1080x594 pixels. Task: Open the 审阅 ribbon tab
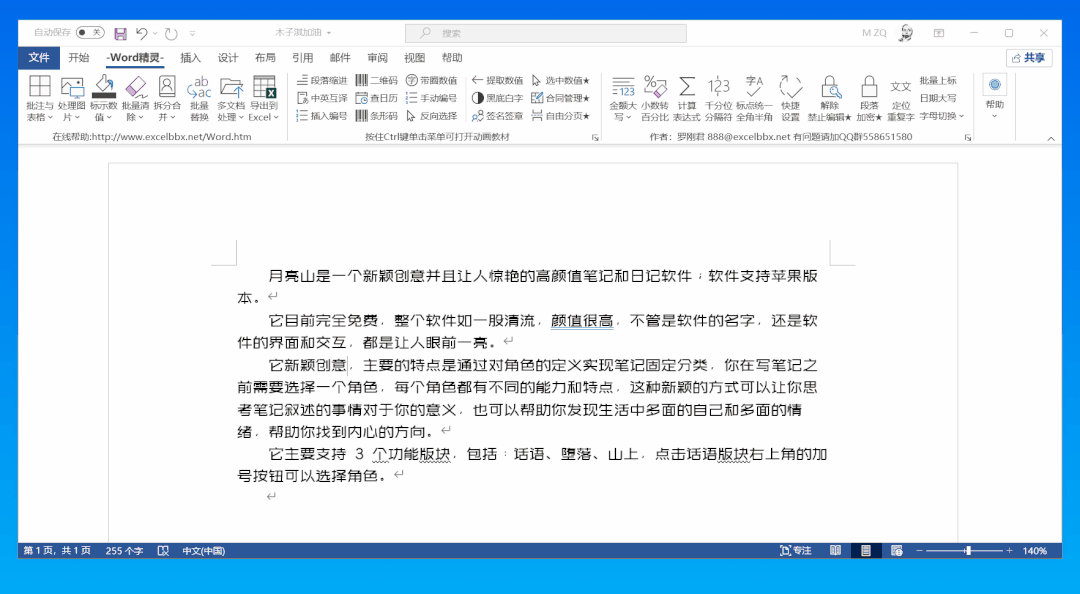[x=377, y=57]
